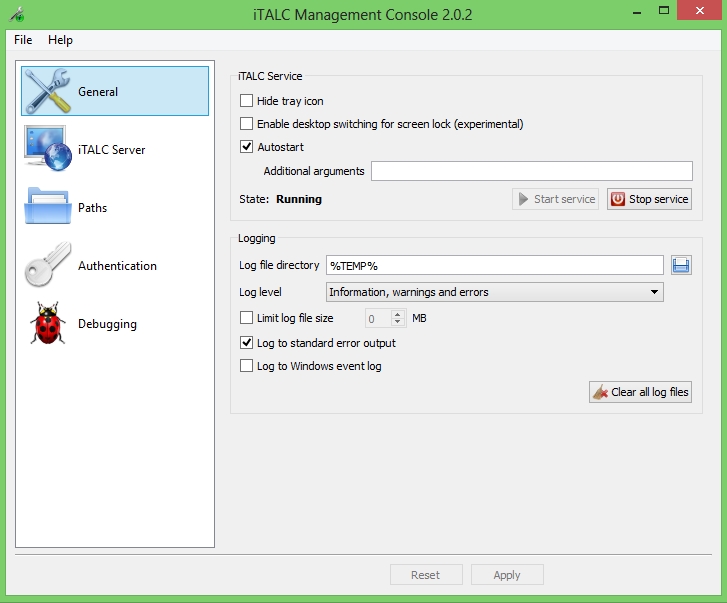727x603 pixels.
Task: Enable Log to Windows event log
Action: tap(246, 366)
